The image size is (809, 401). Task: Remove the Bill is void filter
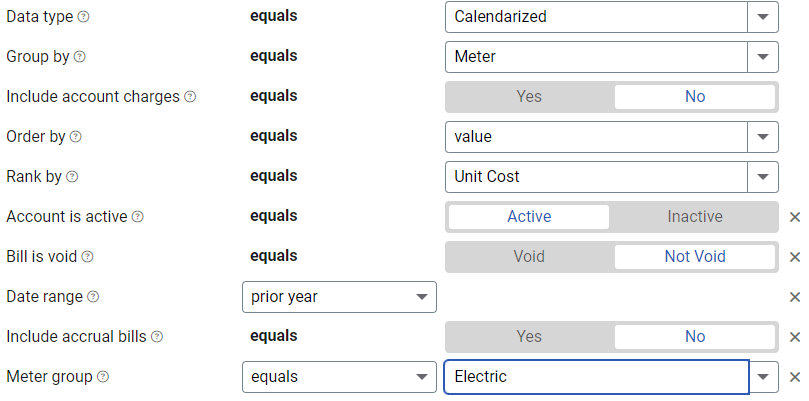coord(795,257)
